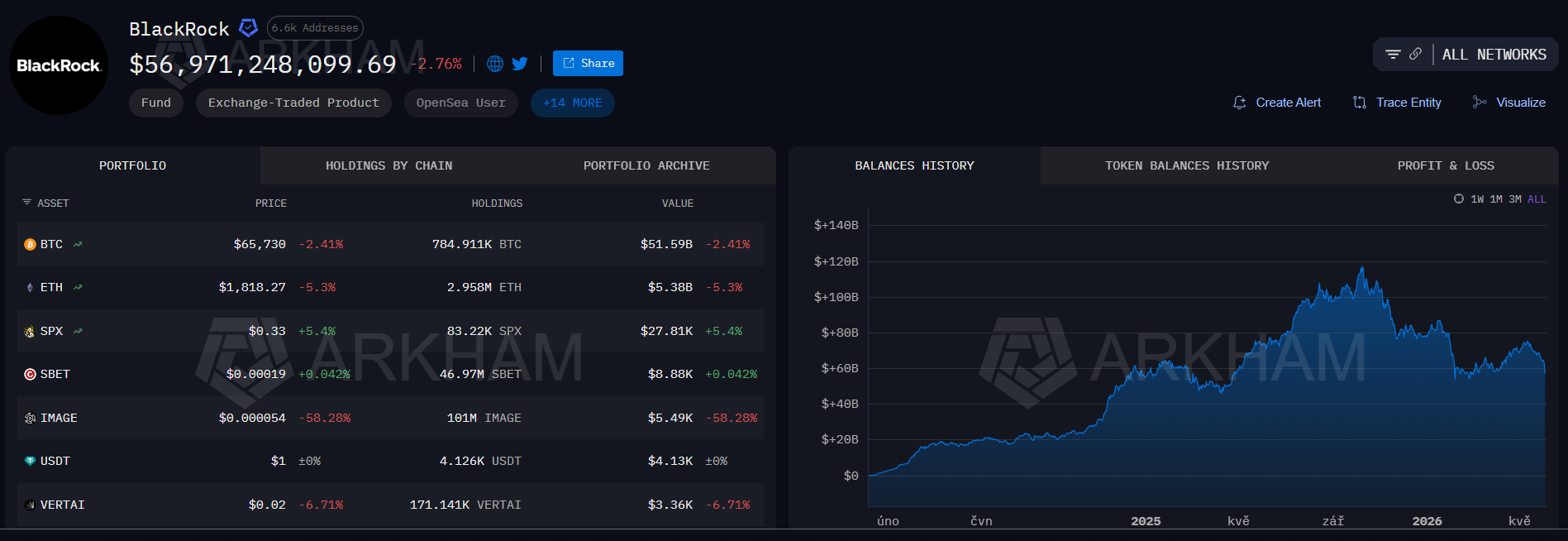1568x541 pixels.
Task: Click the 2025 label on chart axis
Action: [1146, 521]
